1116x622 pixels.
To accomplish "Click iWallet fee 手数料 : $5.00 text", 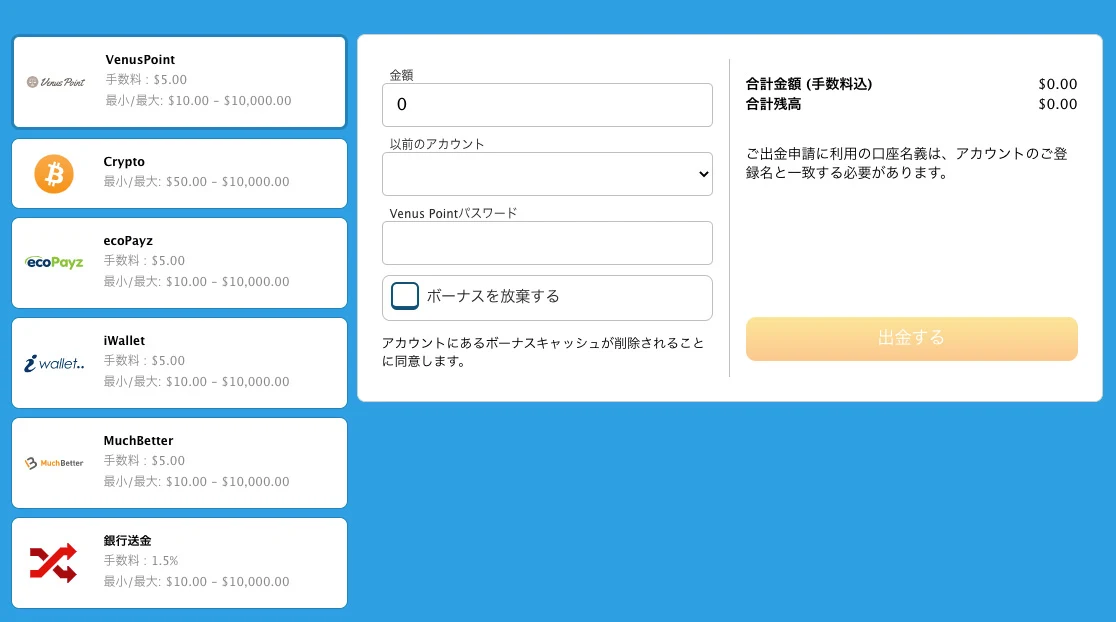I will click(x=144, y=361).
